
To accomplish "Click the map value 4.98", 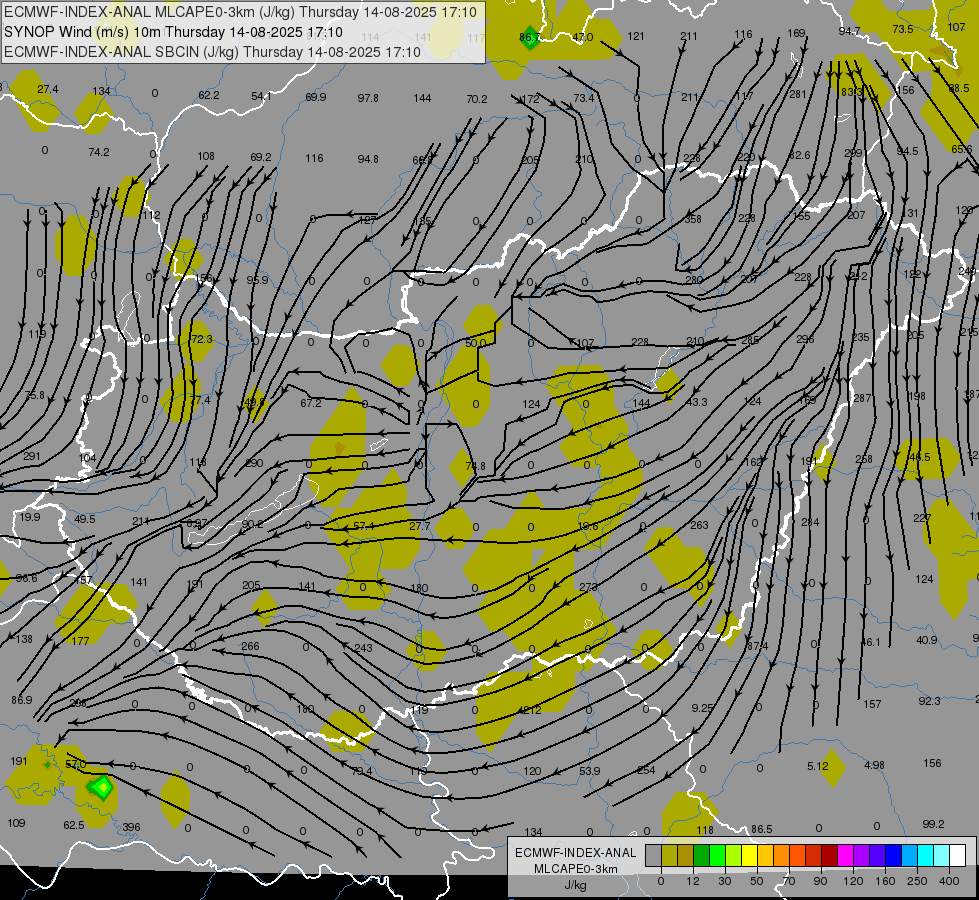I will pos(874,764).
